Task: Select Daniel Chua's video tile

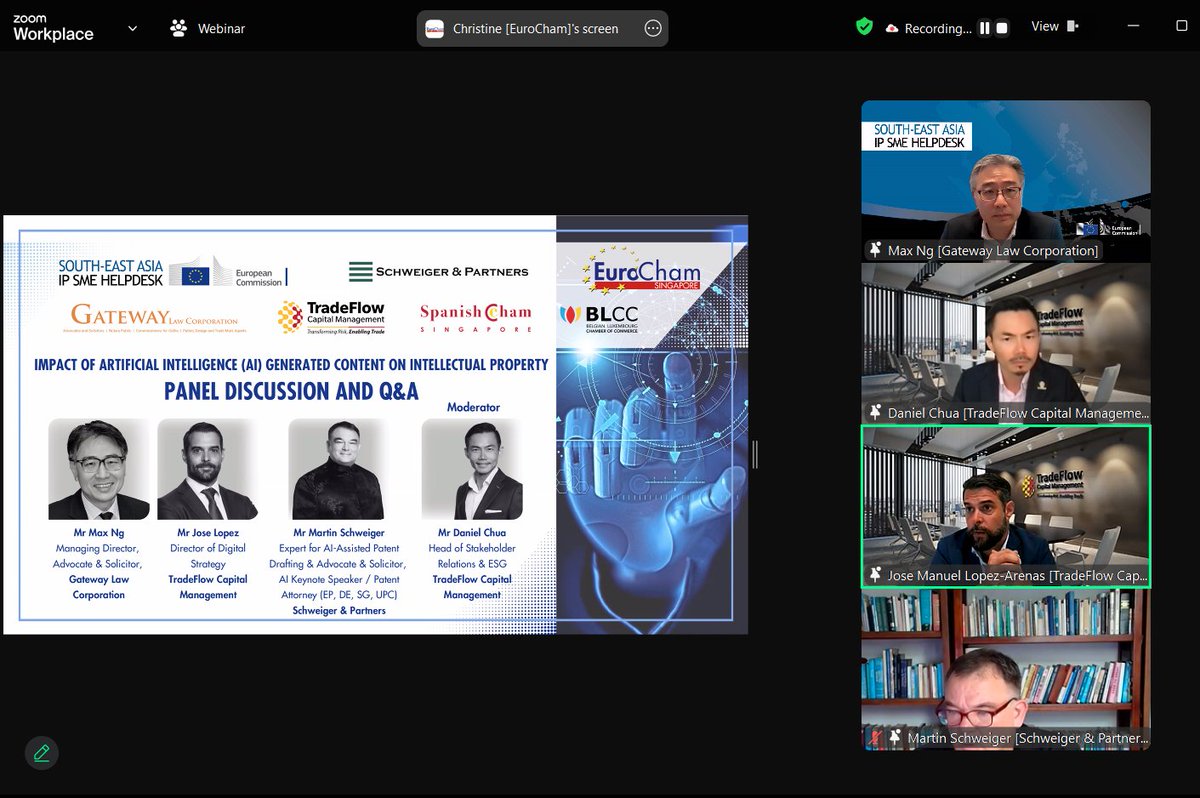Action: (x=1006, y=343)
